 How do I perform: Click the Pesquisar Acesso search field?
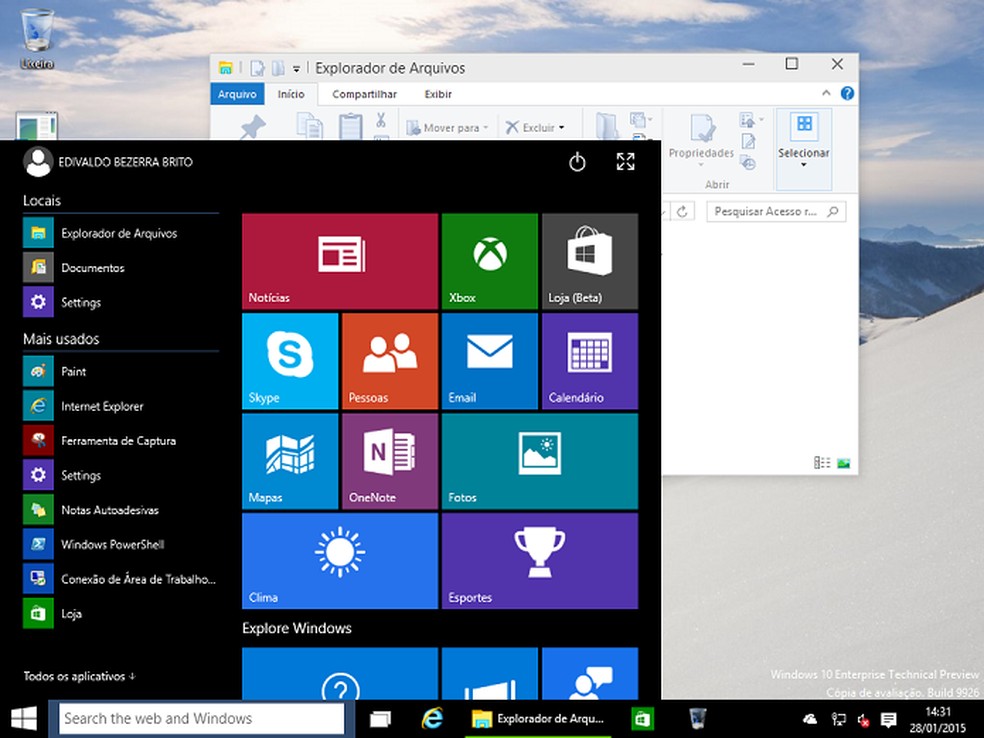[776, 211]
